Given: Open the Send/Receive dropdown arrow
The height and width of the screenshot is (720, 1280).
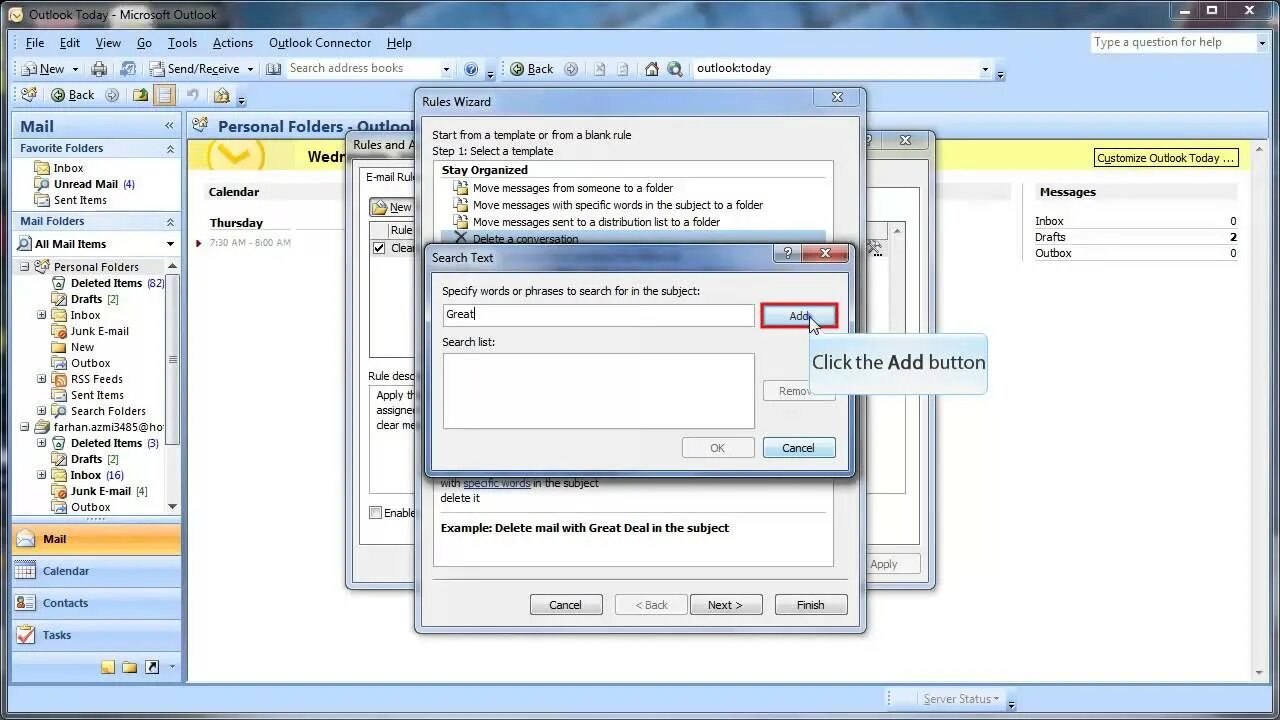Looking at the screenshot, I should (250, 69).
